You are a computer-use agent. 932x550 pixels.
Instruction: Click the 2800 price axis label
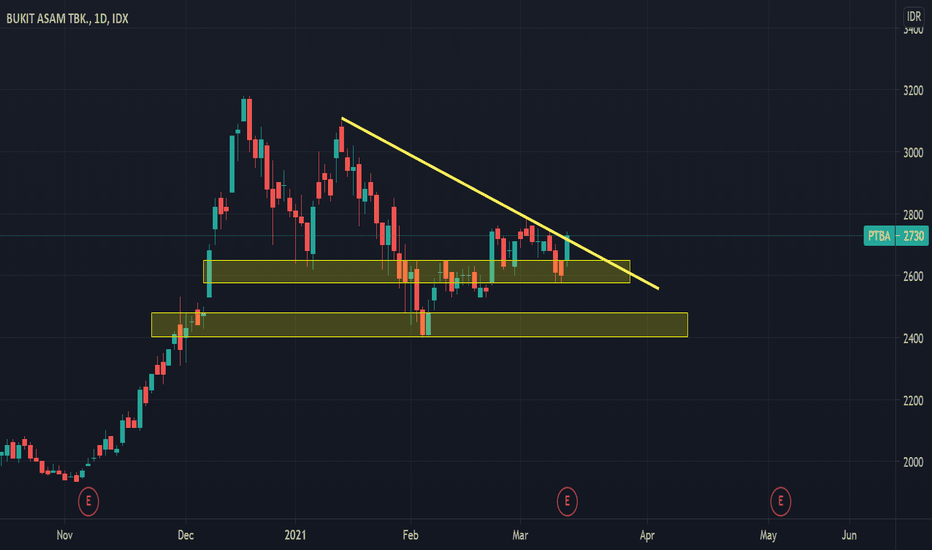click(913, 215)
